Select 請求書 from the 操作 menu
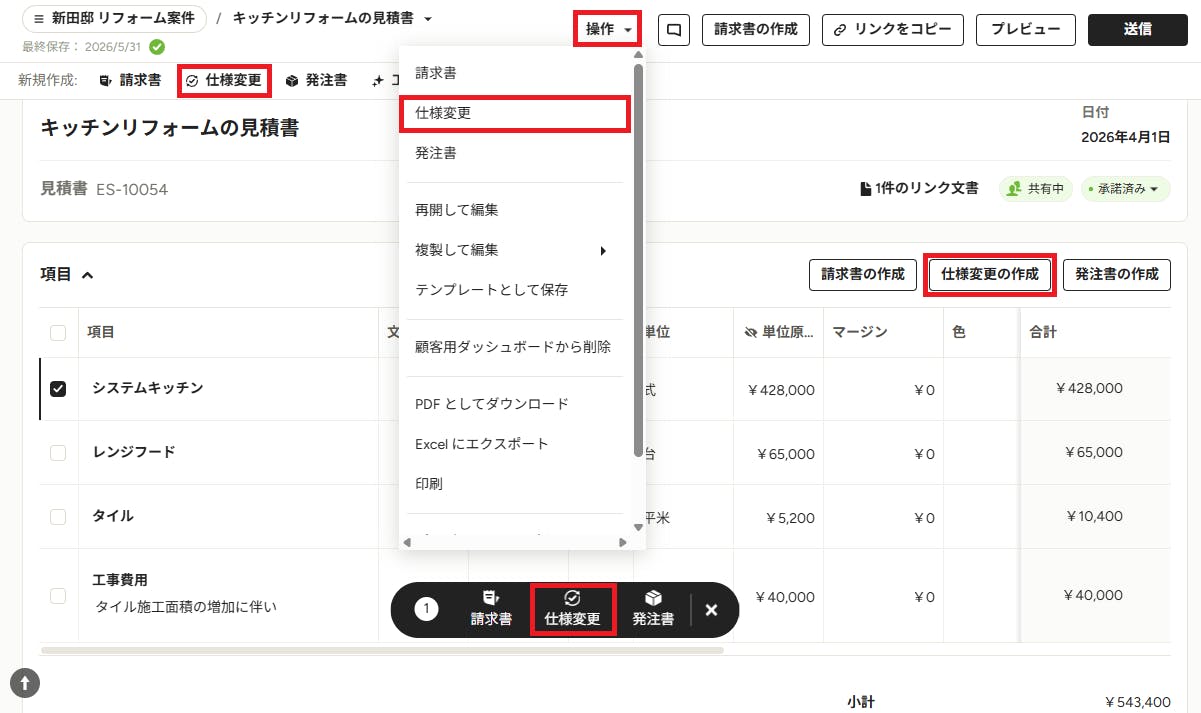 point(516,73)
